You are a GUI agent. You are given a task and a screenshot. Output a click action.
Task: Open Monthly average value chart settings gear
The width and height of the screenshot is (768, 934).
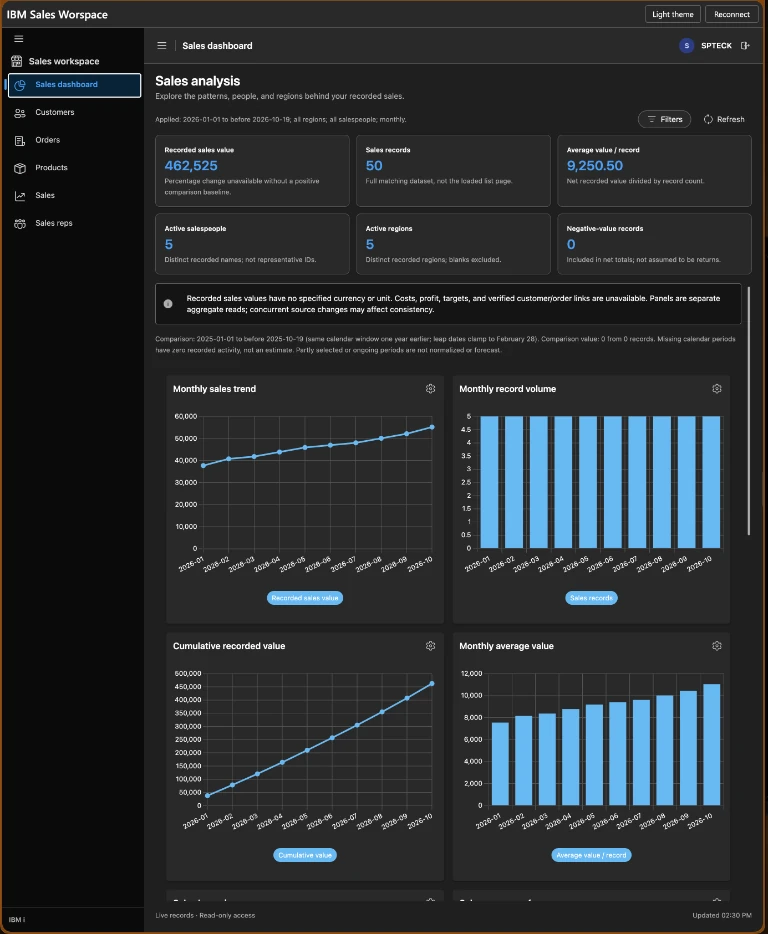click(717, 646)
